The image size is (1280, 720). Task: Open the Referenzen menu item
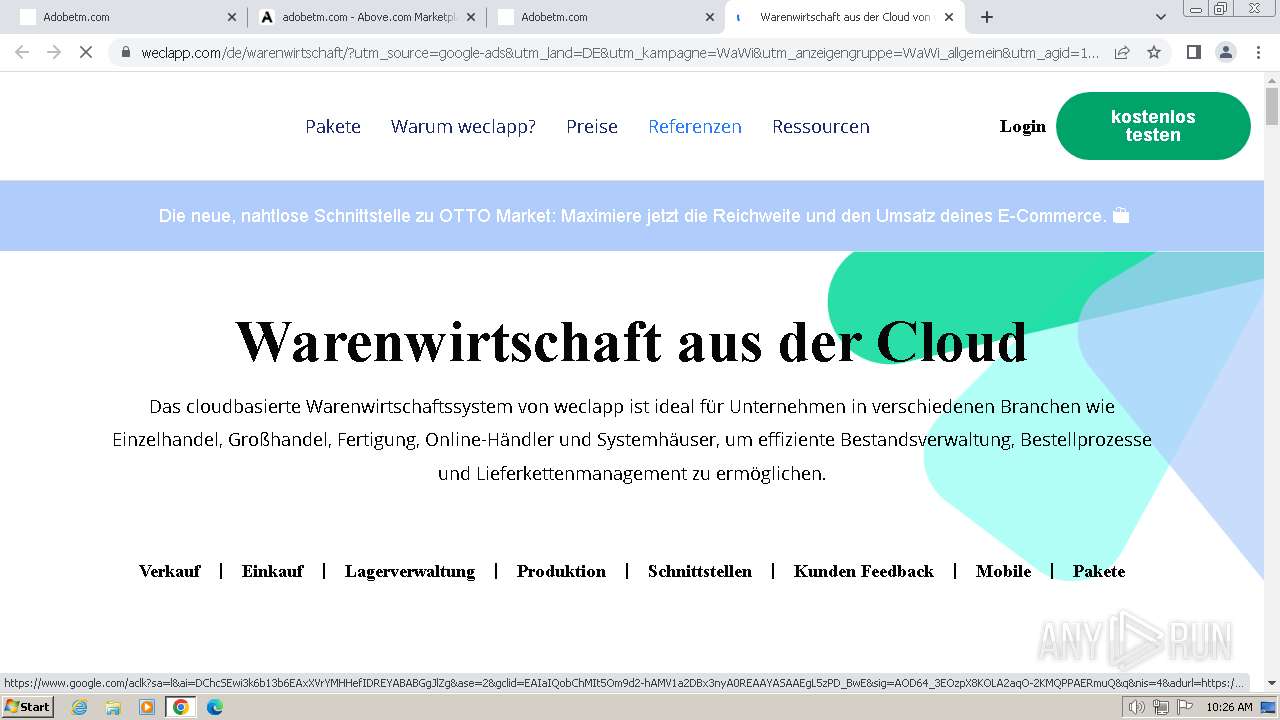click(x=695, y=127)
